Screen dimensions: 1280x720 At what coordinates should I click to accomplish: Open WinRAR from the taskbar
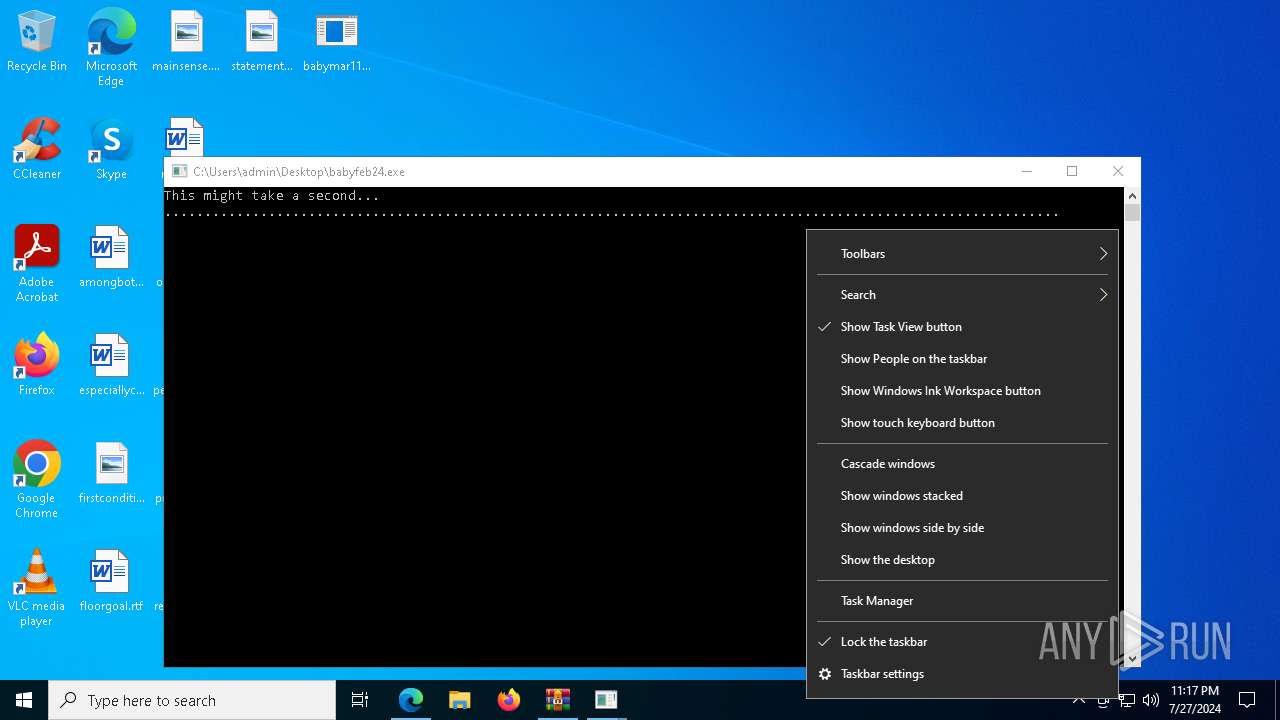tap(557, 700)
